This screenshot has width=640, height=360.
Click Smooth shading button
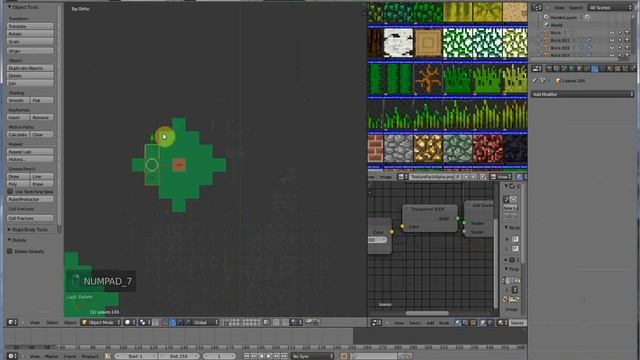18,100
